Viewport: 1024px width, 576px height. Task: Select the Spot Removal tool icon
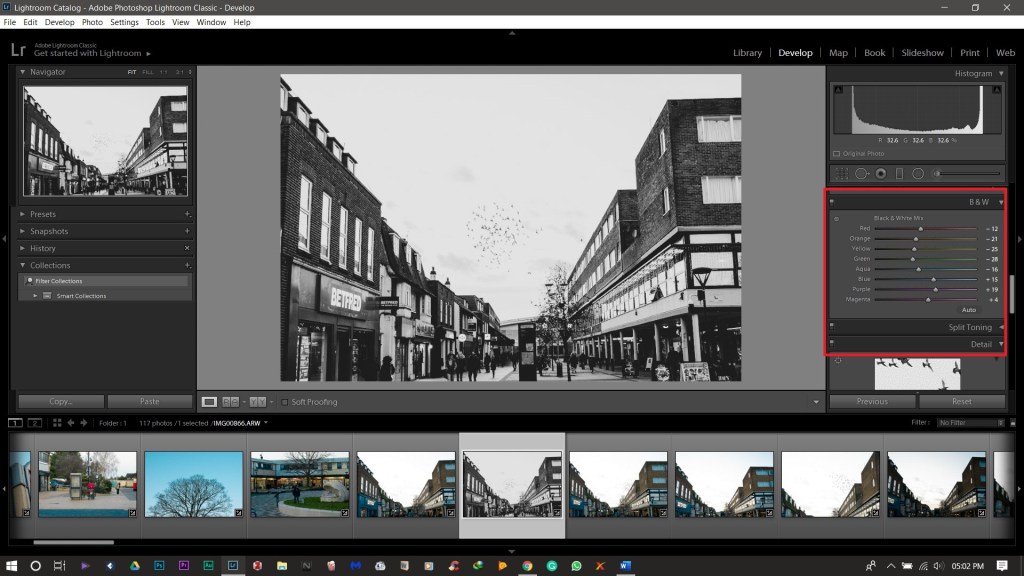pos(861,173)
